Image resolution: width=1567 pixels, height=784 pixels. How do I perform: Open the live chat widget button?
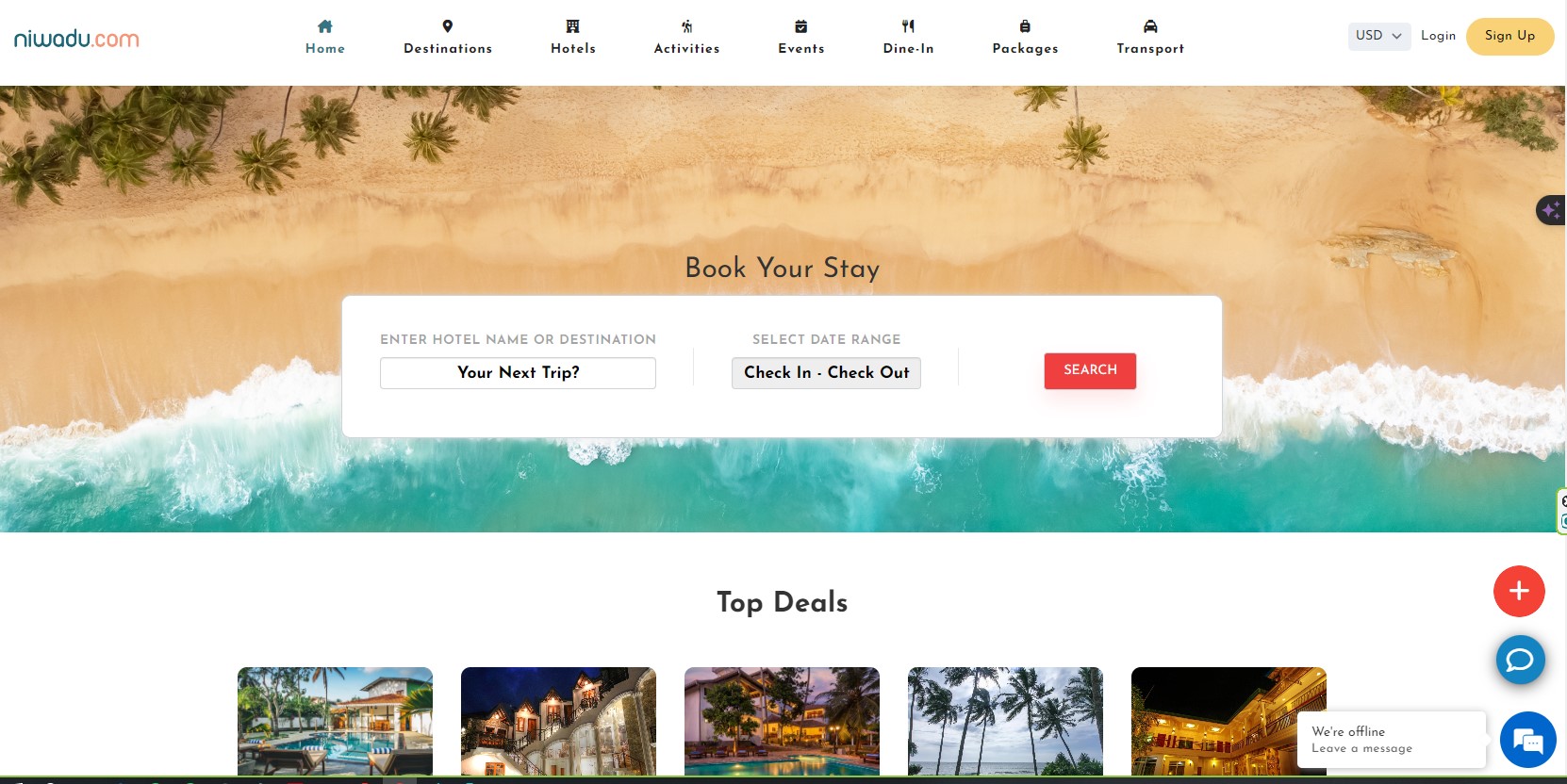point(1527,740)
